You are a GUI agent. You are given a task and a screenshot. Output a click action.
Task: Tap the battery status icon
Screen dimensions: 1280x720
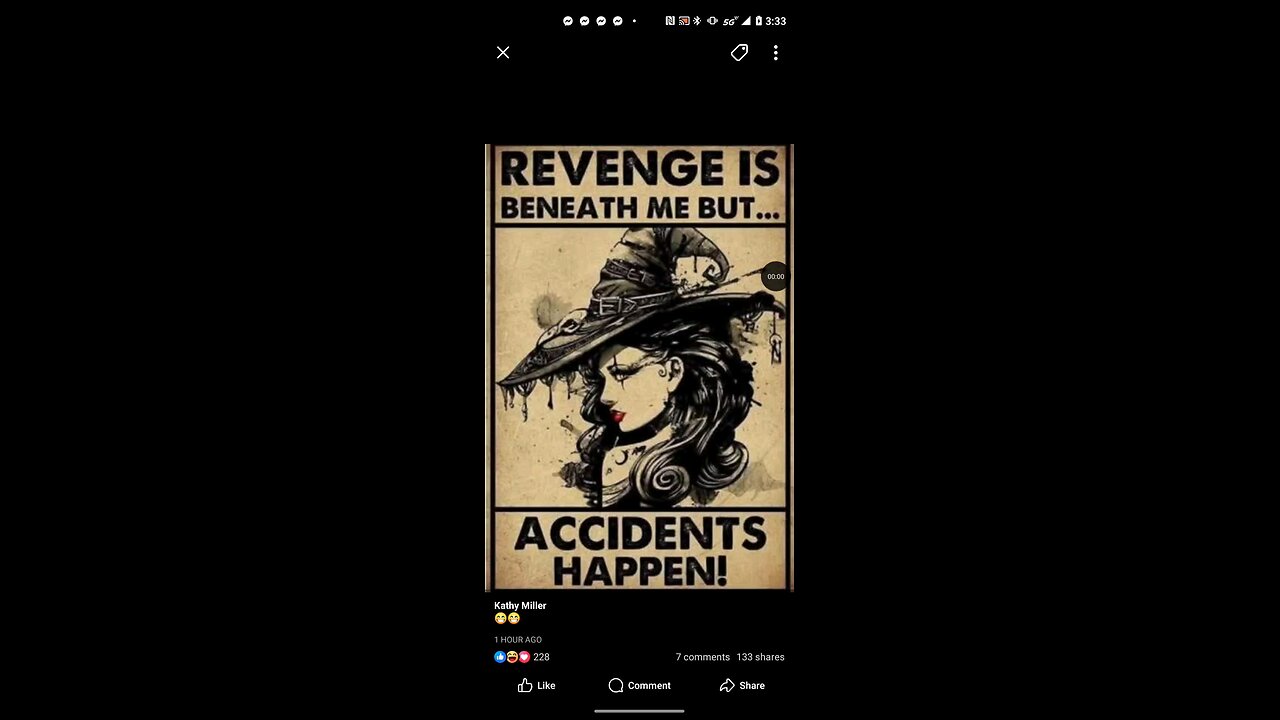[x=759, y=20]
